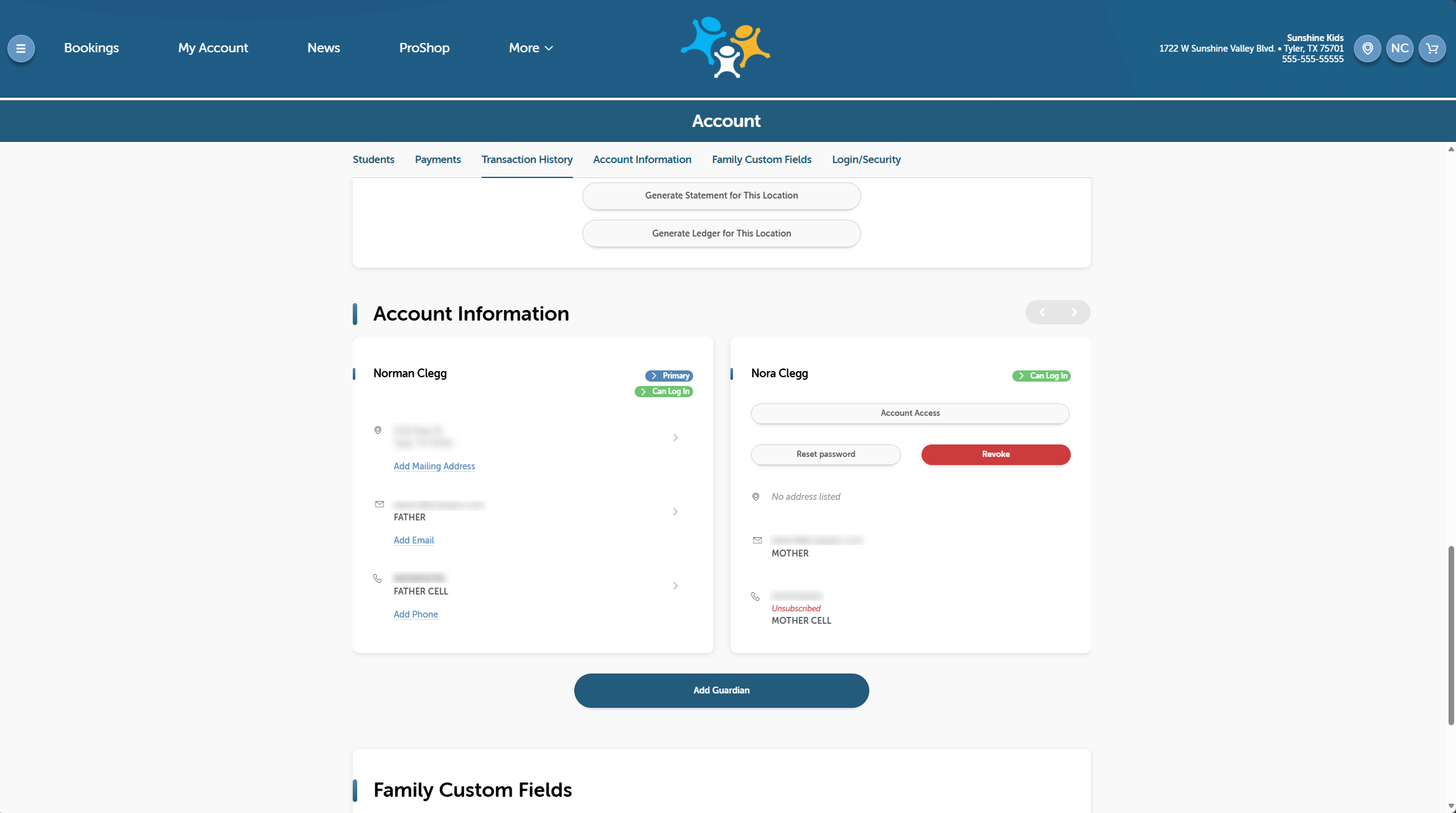Click the scrollbar up arrow
Image resolution: width=1456 pixels, height=813 pixels.
pyautogui.click(x=1451, y=149)
